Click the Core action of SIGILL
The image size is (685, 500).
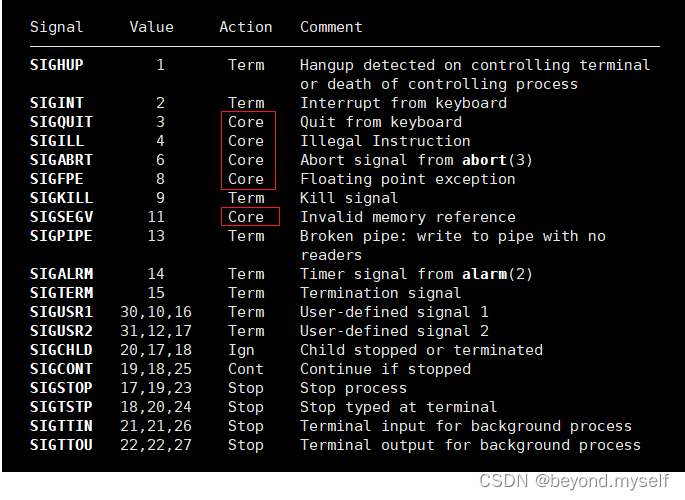click(246, 141)
